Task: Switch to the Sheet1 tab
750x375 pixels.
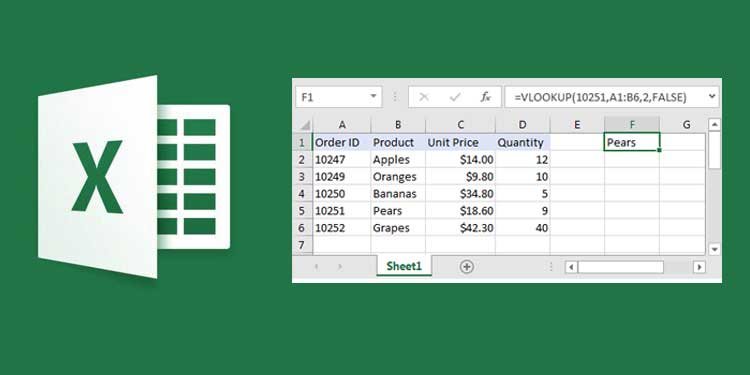Action: click(404, 266)
